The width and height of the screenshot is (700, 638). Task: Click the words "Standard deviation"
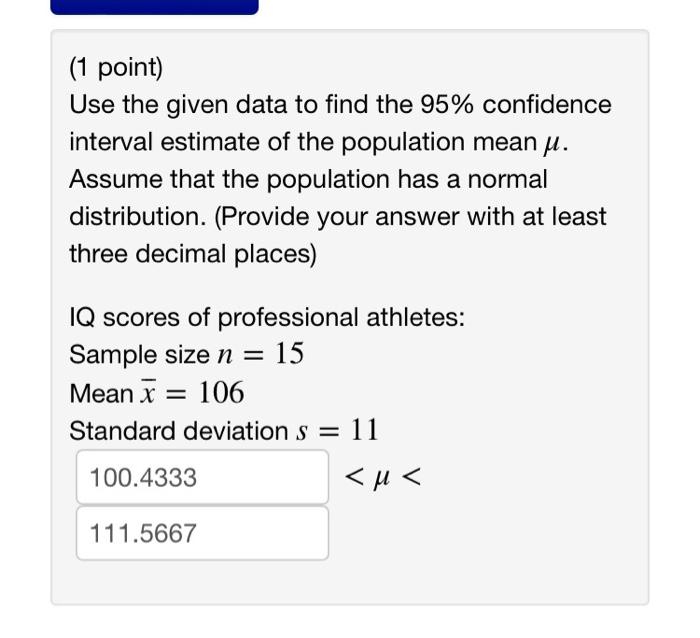[179, 430]
